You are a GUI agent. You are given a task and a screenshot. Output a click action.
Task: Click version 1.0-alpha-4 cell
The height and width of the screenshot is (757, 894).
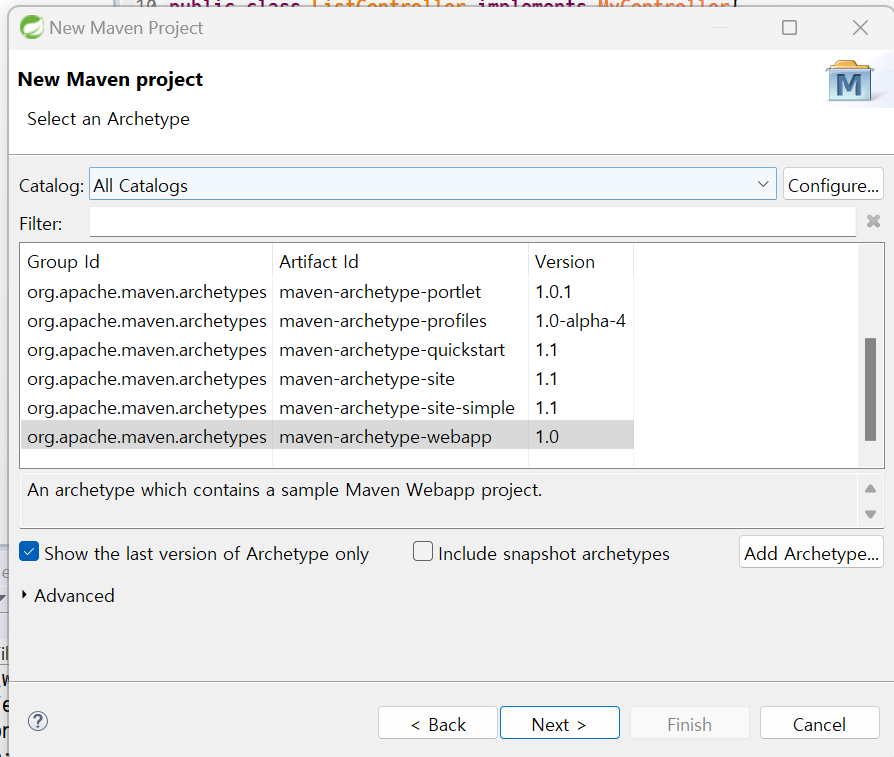click(580, 321)
